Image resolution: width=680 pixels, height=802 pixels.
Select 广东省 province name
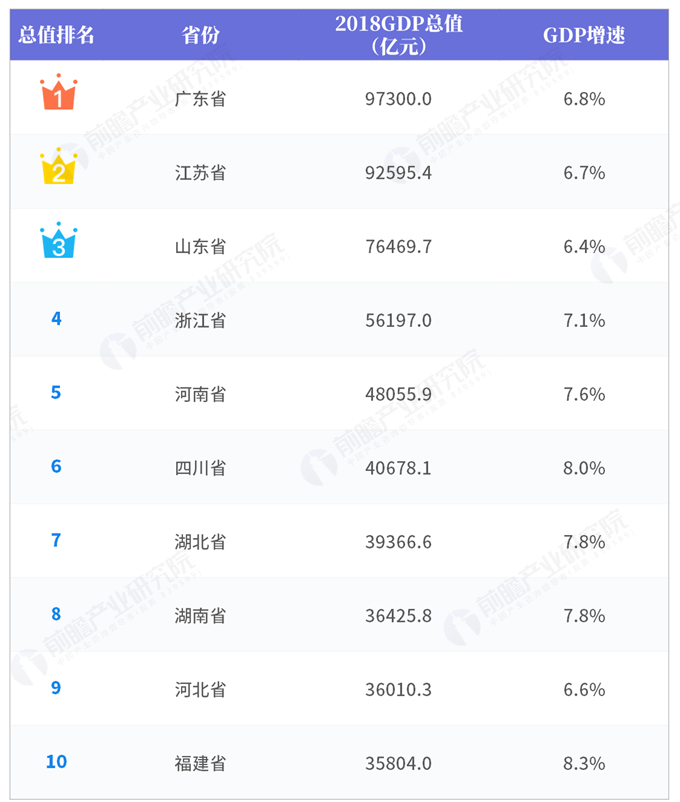tap(201, 99)
